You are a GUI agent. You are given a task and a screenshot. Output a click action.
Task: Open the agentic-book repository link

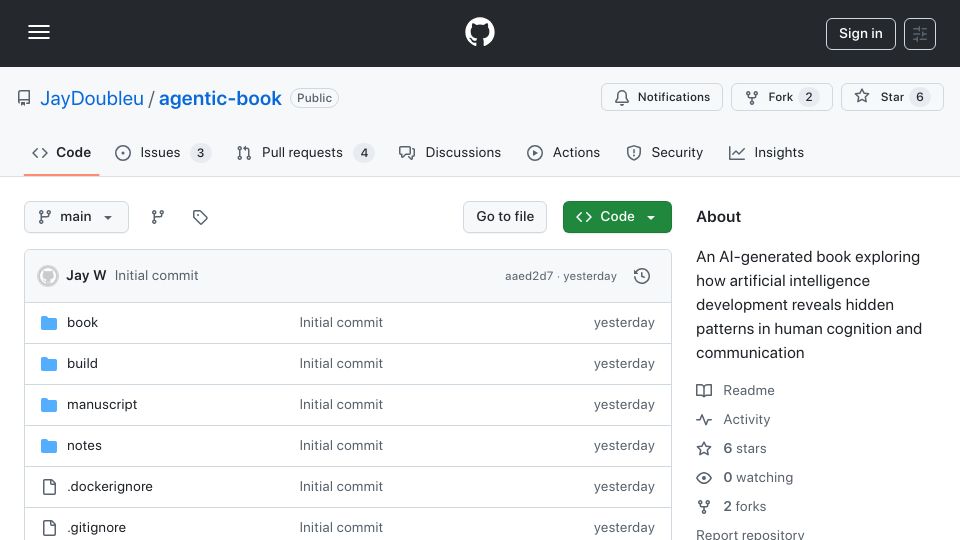(220, 98)
